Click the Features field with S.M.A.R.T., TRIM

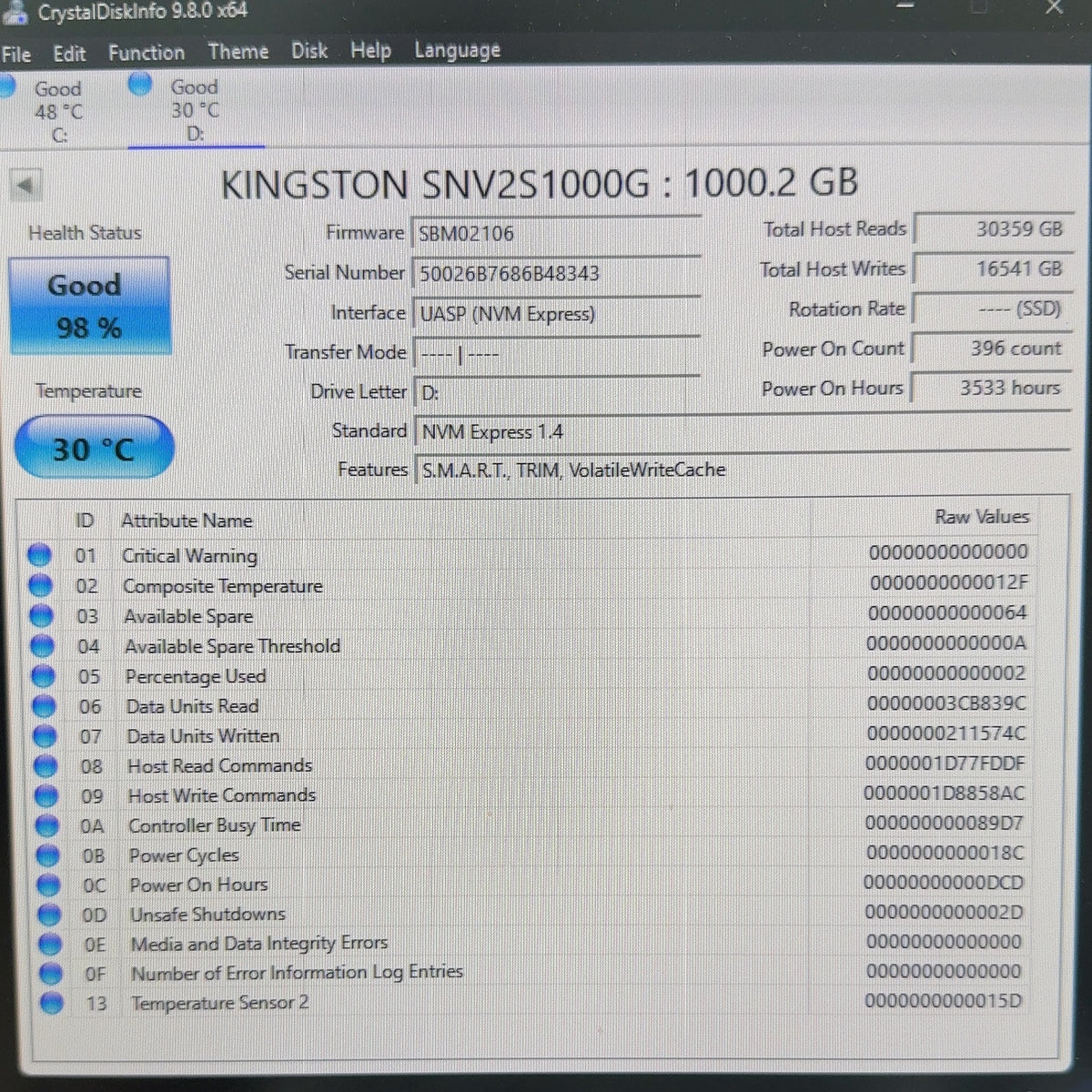[742, 470]
